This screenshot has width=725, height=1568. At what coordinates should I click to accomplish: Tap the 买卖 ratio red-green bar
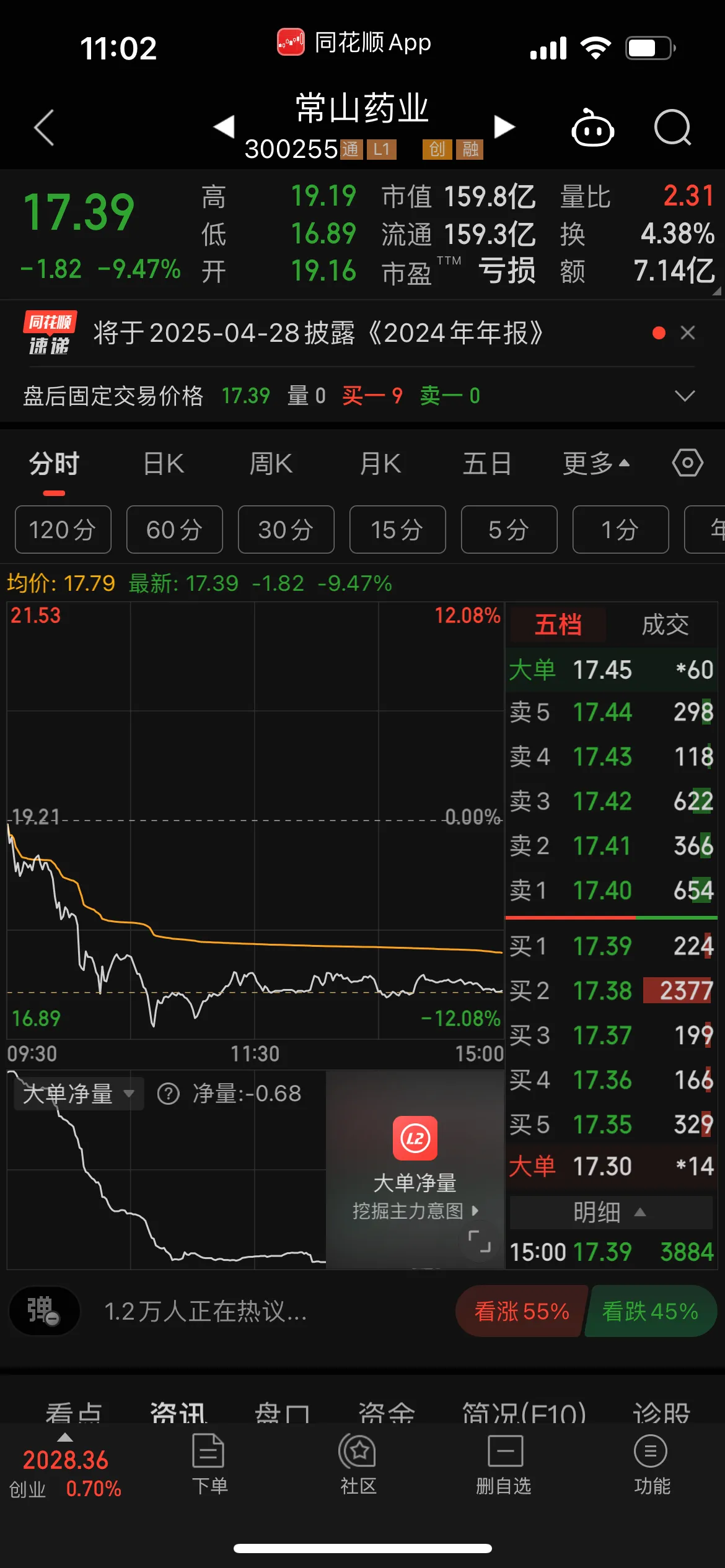tap(611, 918)
